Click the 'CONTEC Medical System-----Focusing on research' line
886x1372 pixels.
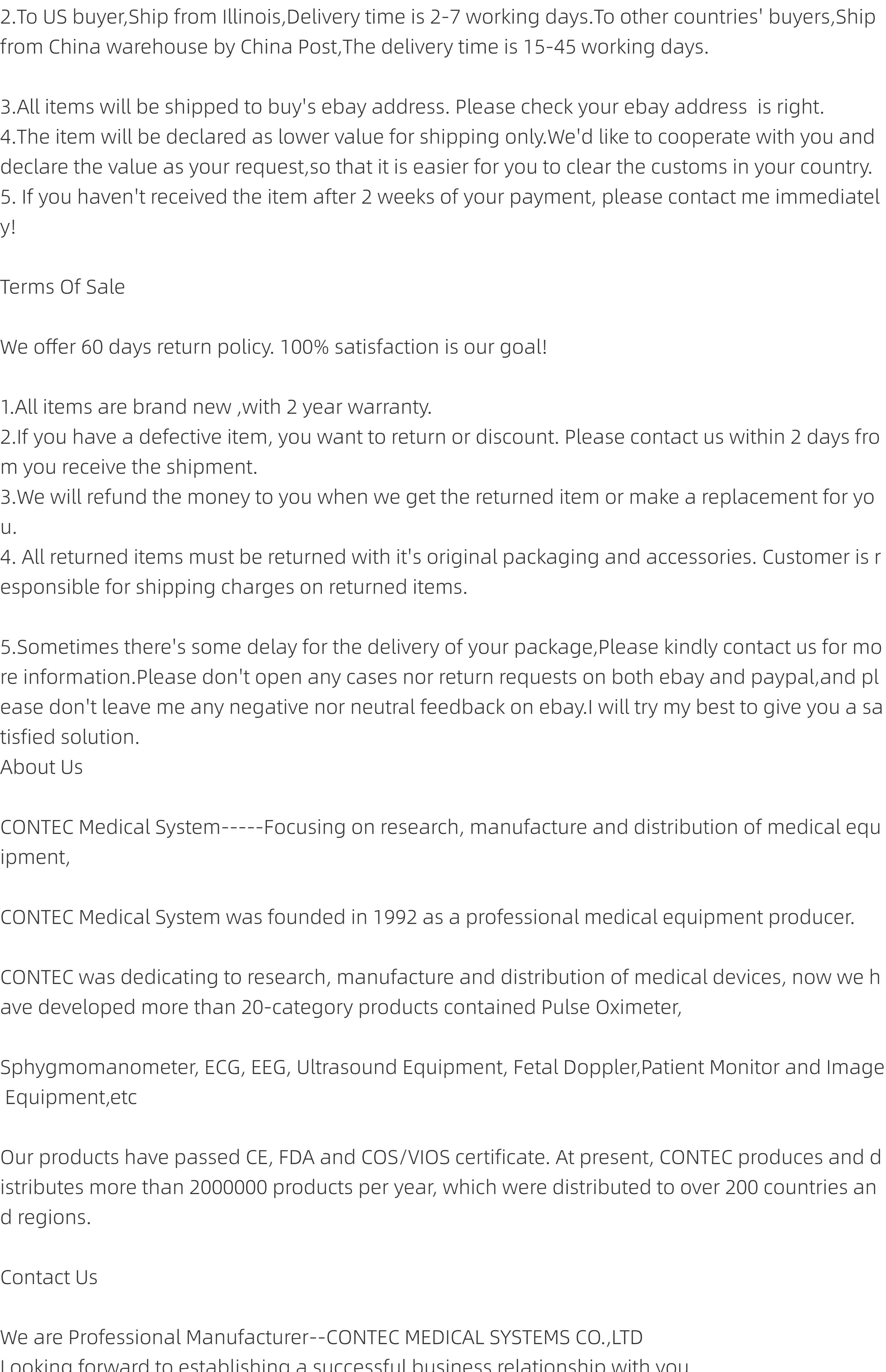[440, 827]
